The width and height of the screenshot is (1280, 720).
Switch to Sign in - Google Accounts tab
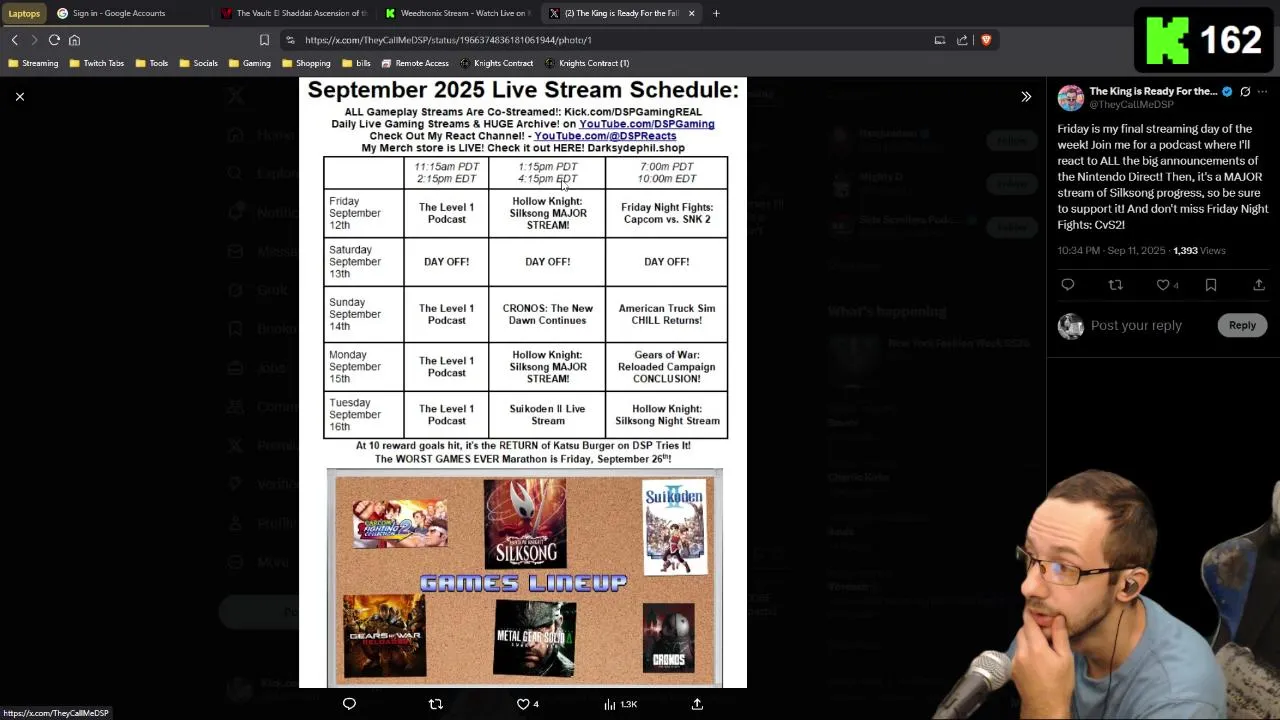pyautogui.click(x=118, y=13)
